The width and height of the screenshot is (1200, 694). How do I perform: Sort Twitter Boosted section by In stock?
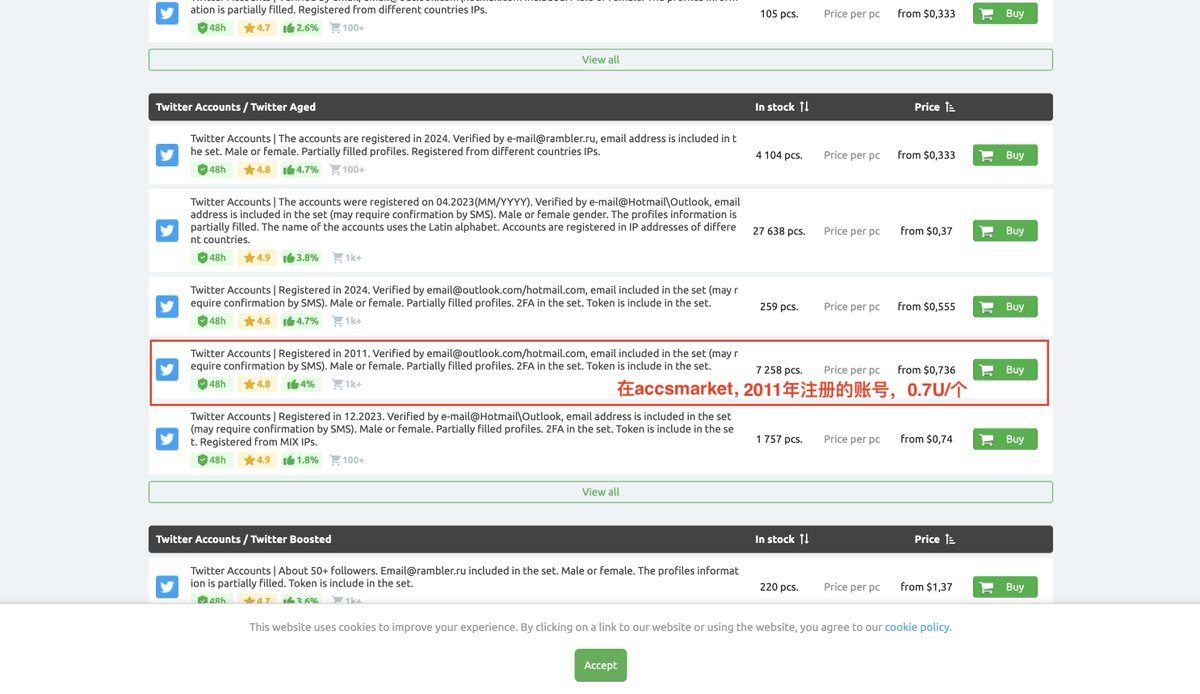pos(782,539)
